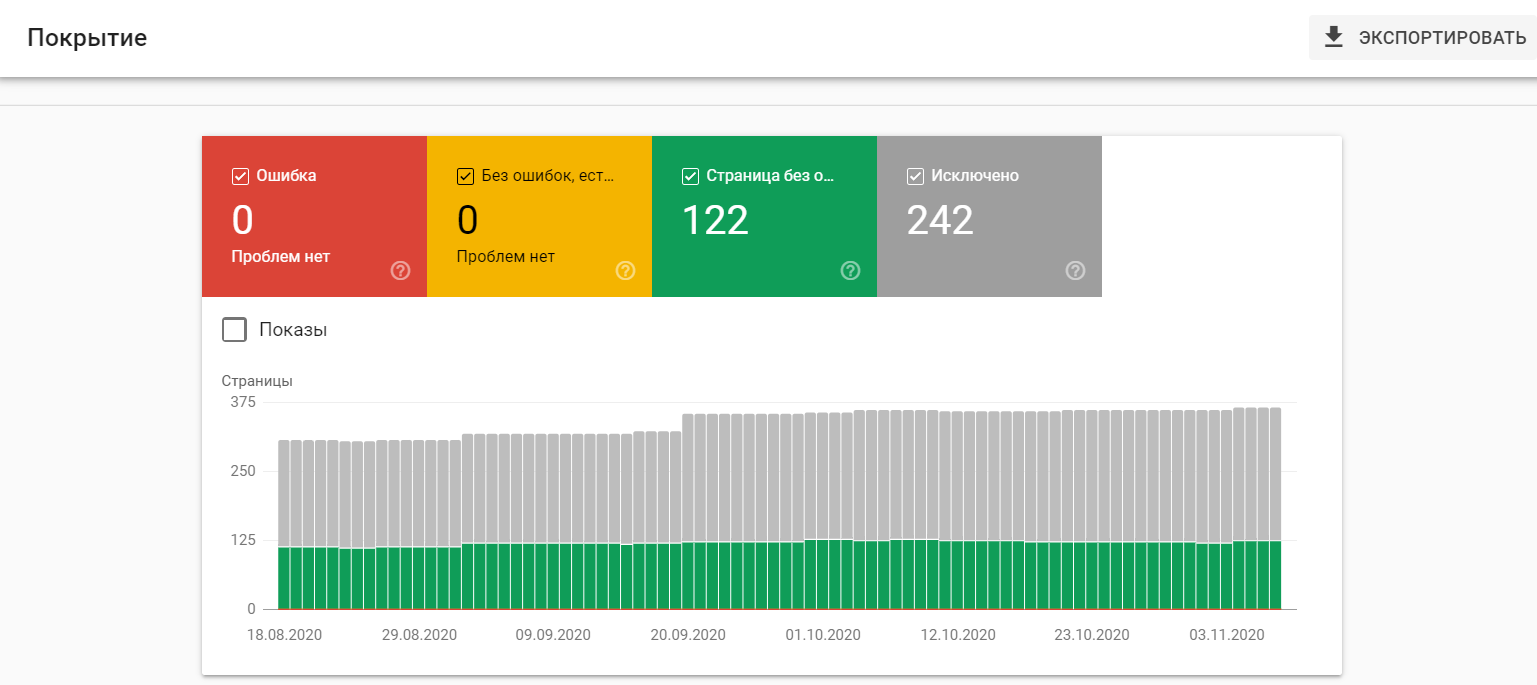
Task: Click the 0 count on yellow tile
Action: 467,220
